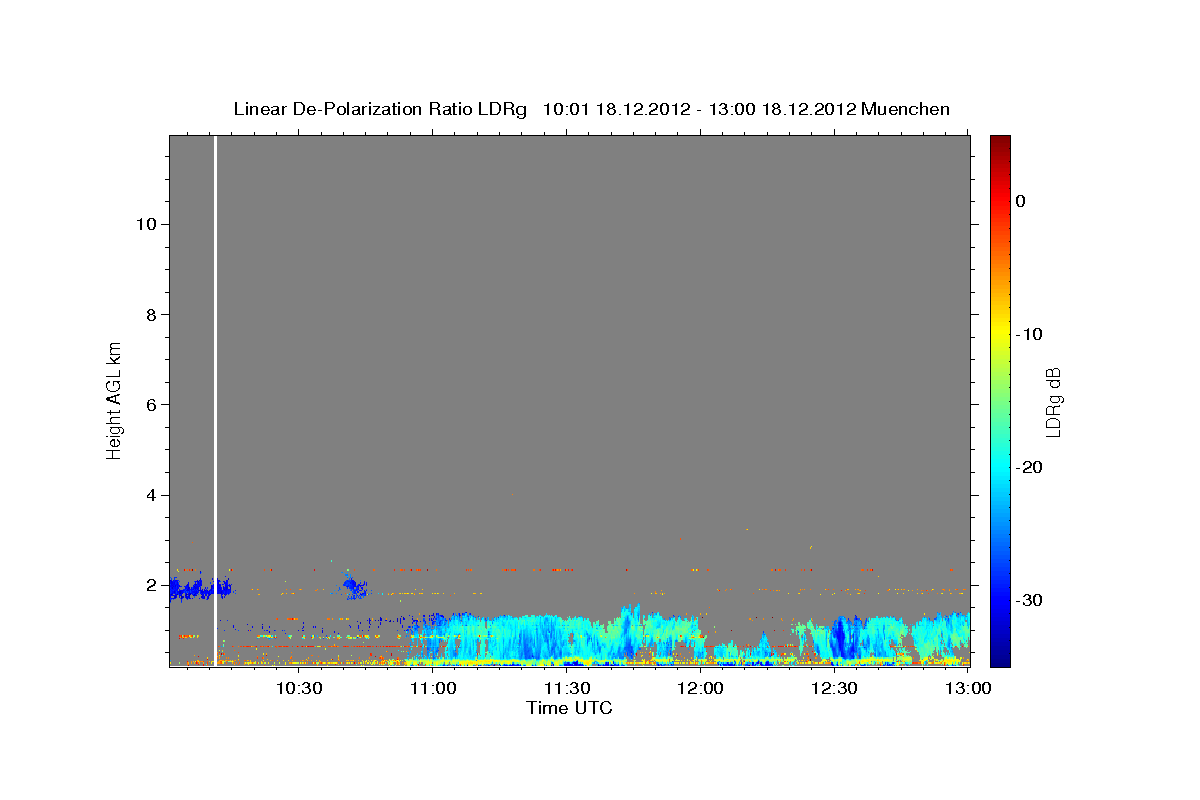Click the '10:30' time tick label
1200x800 pixels.
[x=299, y=689]
